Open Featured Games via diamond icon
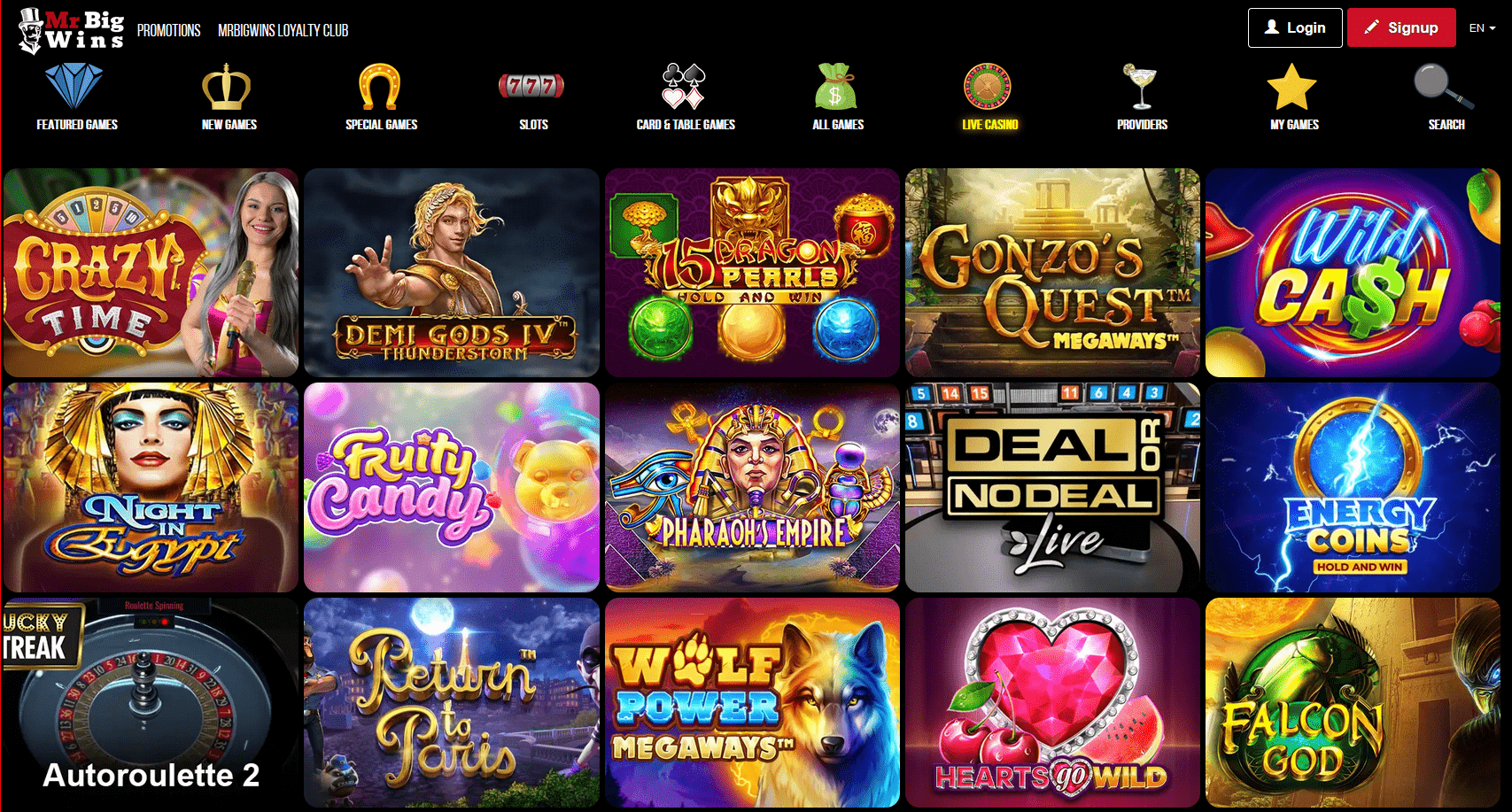Screen dimensions: 1512x812 tap(74, 87)
